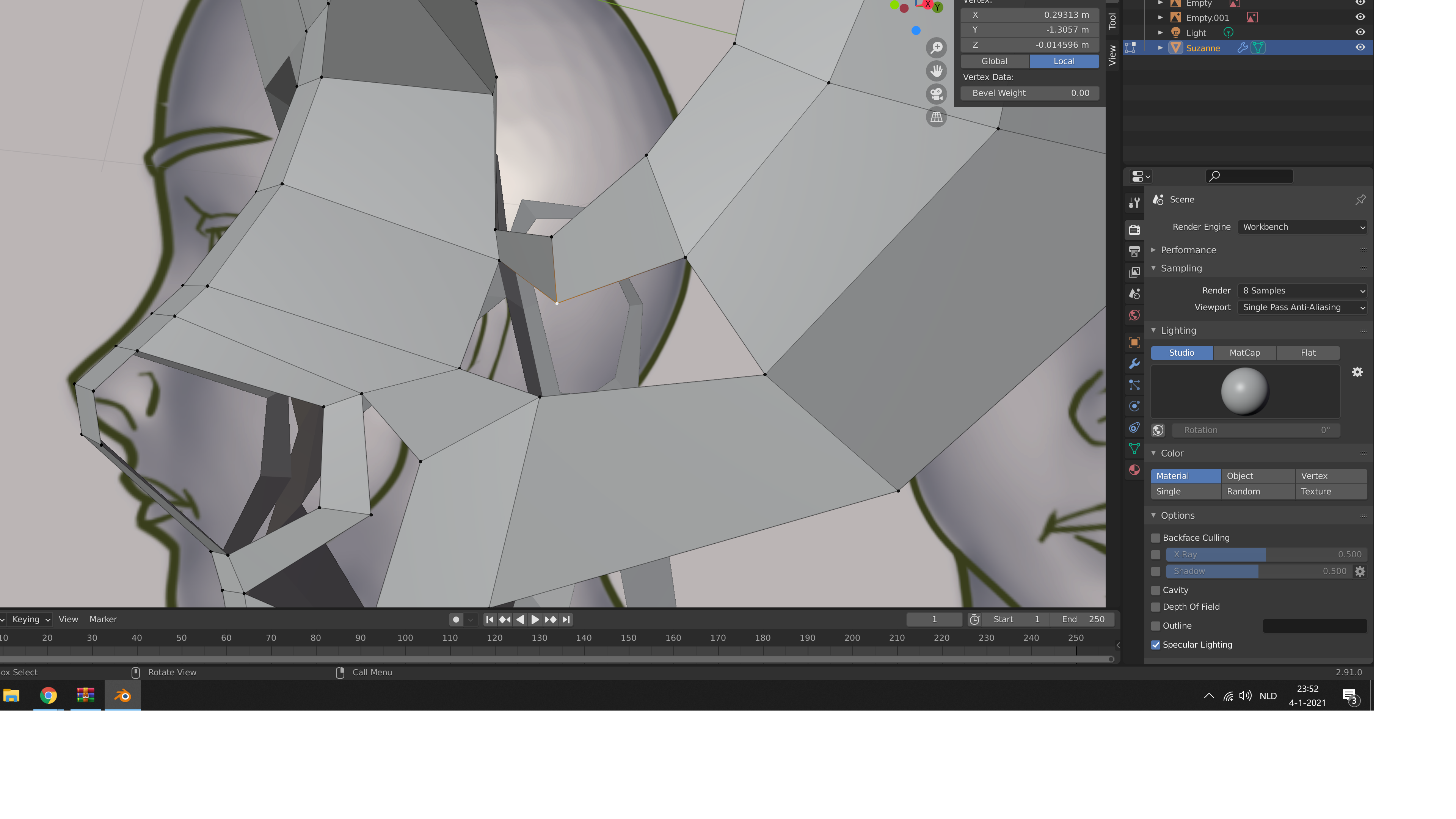Open studio light settings gear icon
The image size is (1456, 819).
pyautogui.click(x=1357, y=372)
